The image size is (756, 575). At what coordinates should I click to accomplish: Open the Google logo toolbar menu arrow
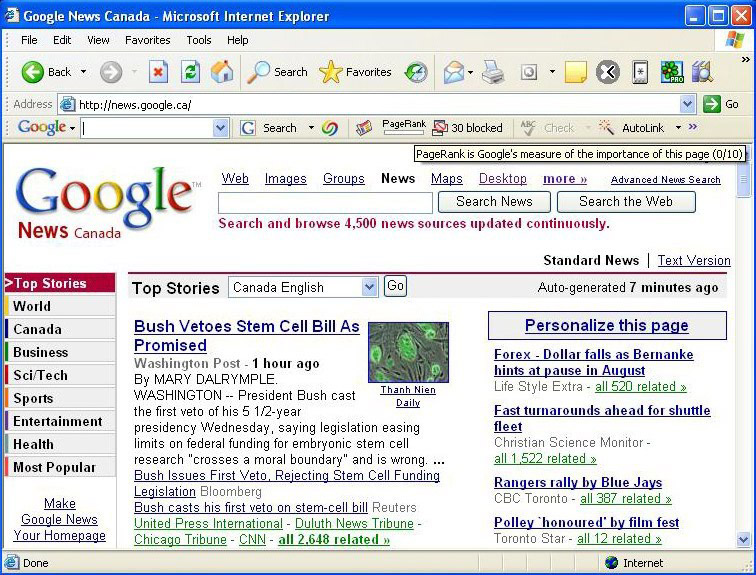click(72, 128)
